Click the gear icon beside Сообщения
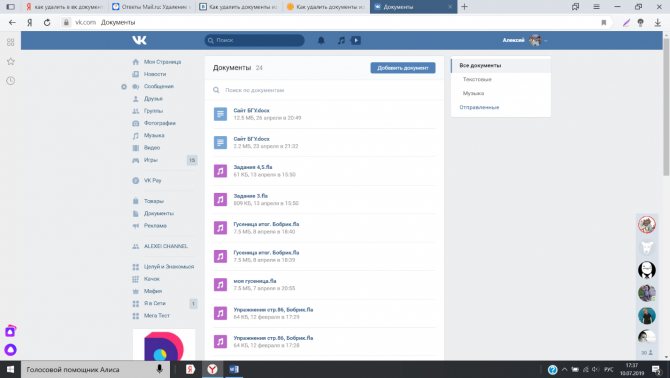 (124, 87)
